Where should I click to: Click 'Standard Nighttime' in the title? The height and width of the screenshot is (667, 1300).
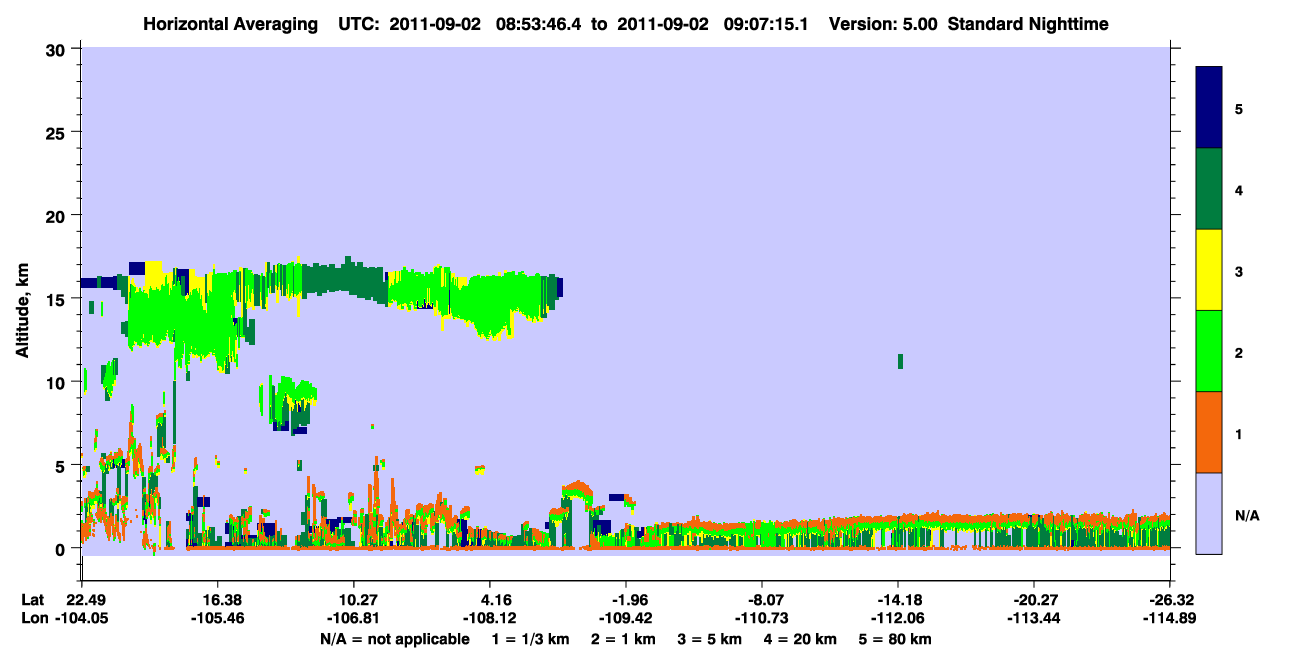1028,23
